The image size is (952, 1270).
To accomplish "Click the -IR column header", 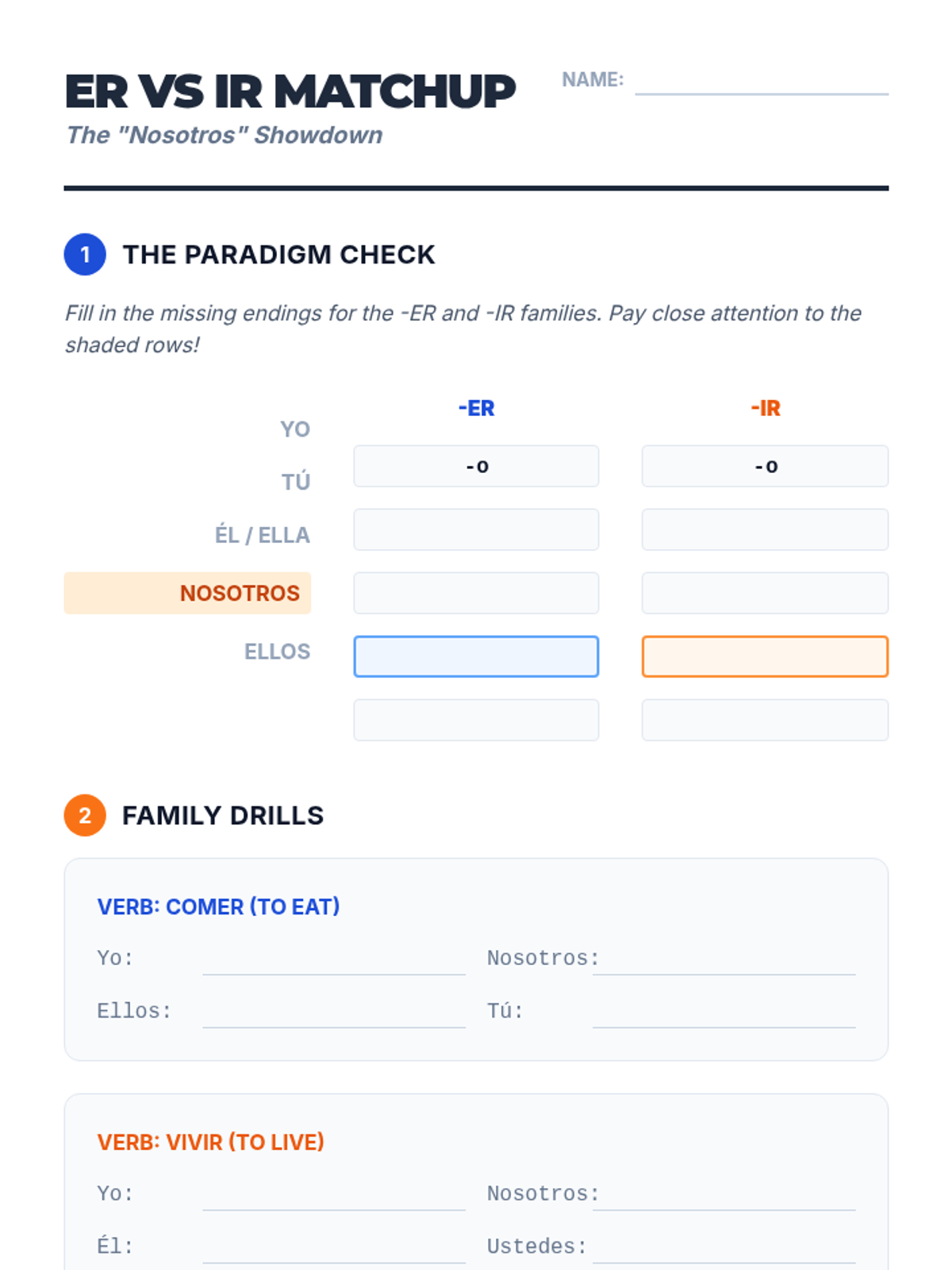I will point(765,408).
